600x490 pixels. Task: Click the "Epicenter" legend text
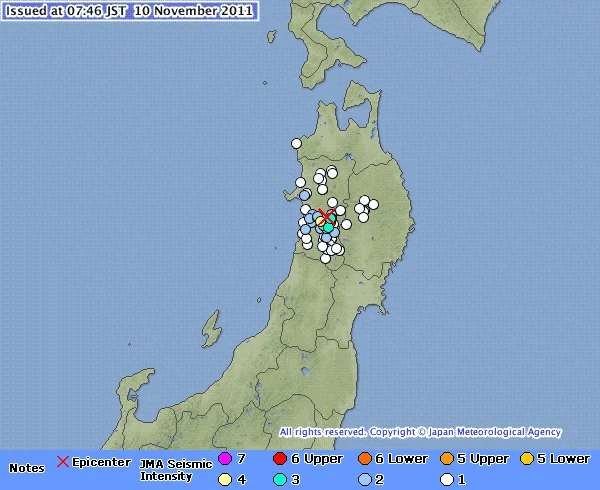click(x=101, y=462)
